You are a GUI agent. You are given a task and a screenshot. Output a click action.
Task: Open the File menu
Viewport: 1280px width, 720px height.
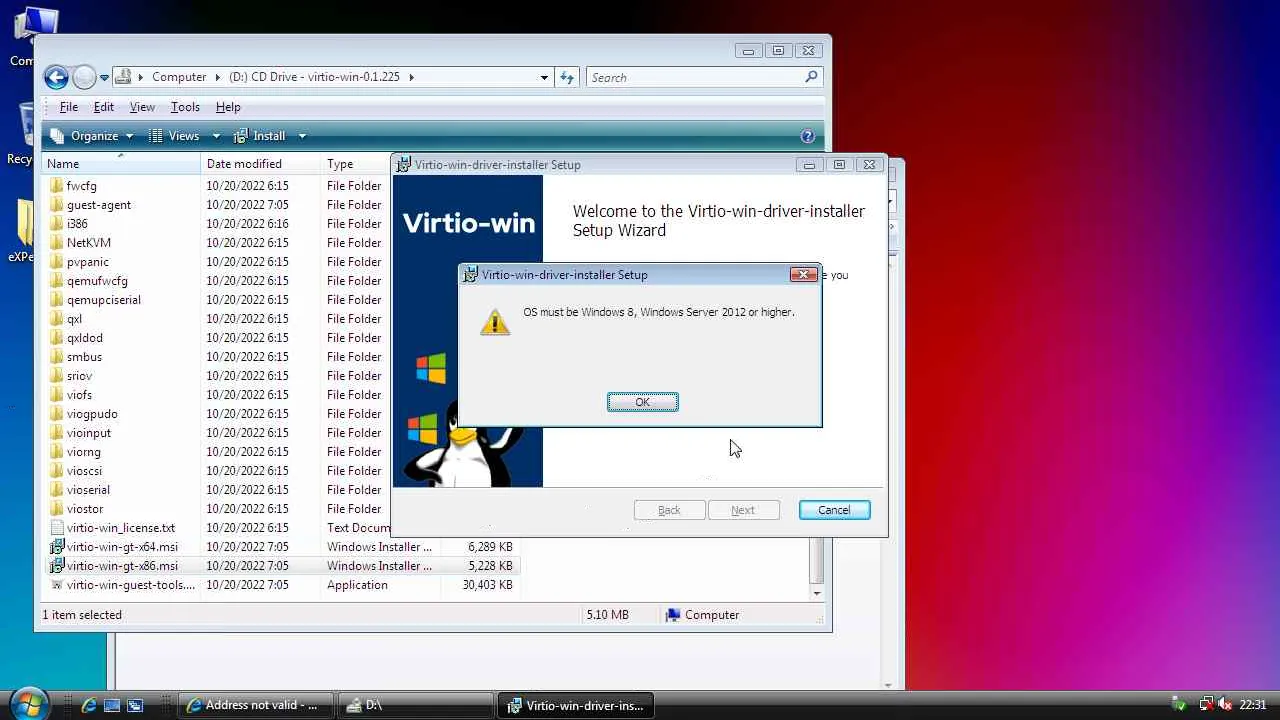(69, 107)
